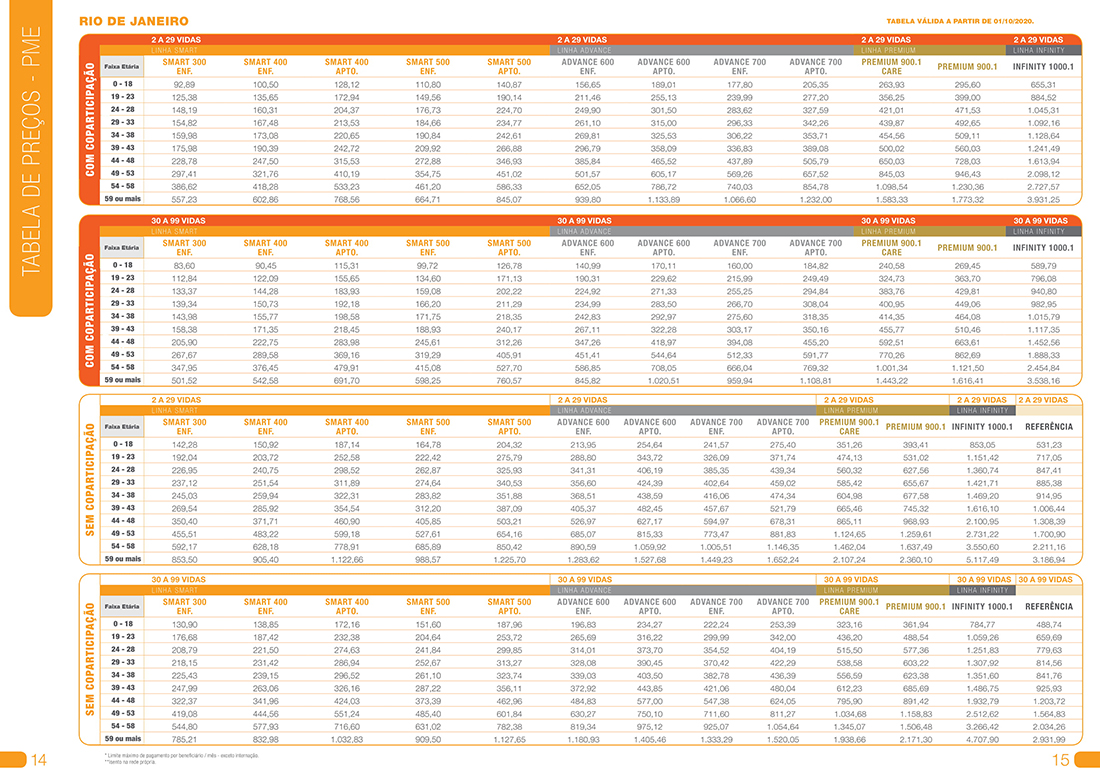
Task: Select the price cell 115,31
Action: tap(347, 266)
